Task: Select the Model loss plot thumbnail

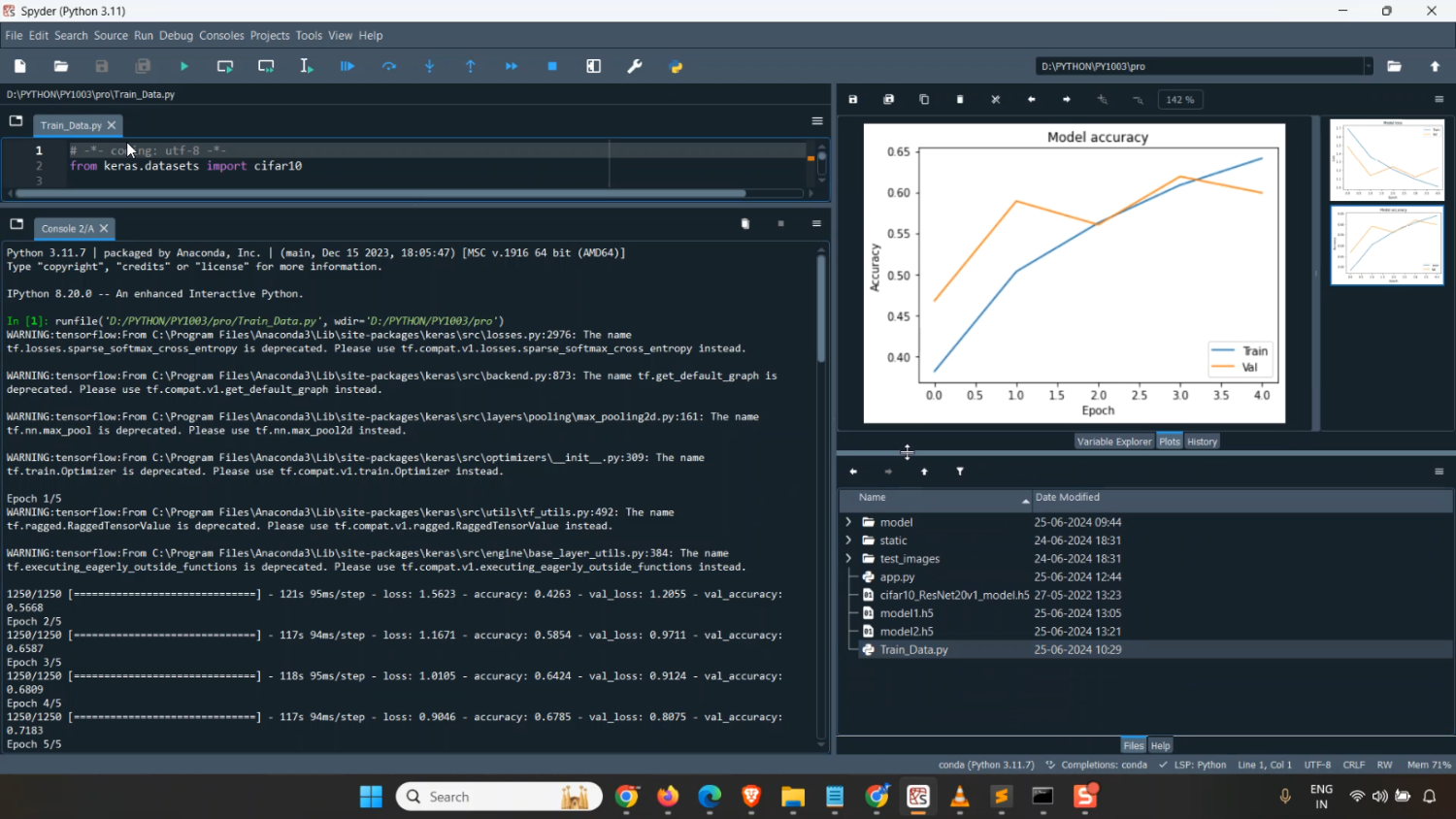Action: 1386,160
